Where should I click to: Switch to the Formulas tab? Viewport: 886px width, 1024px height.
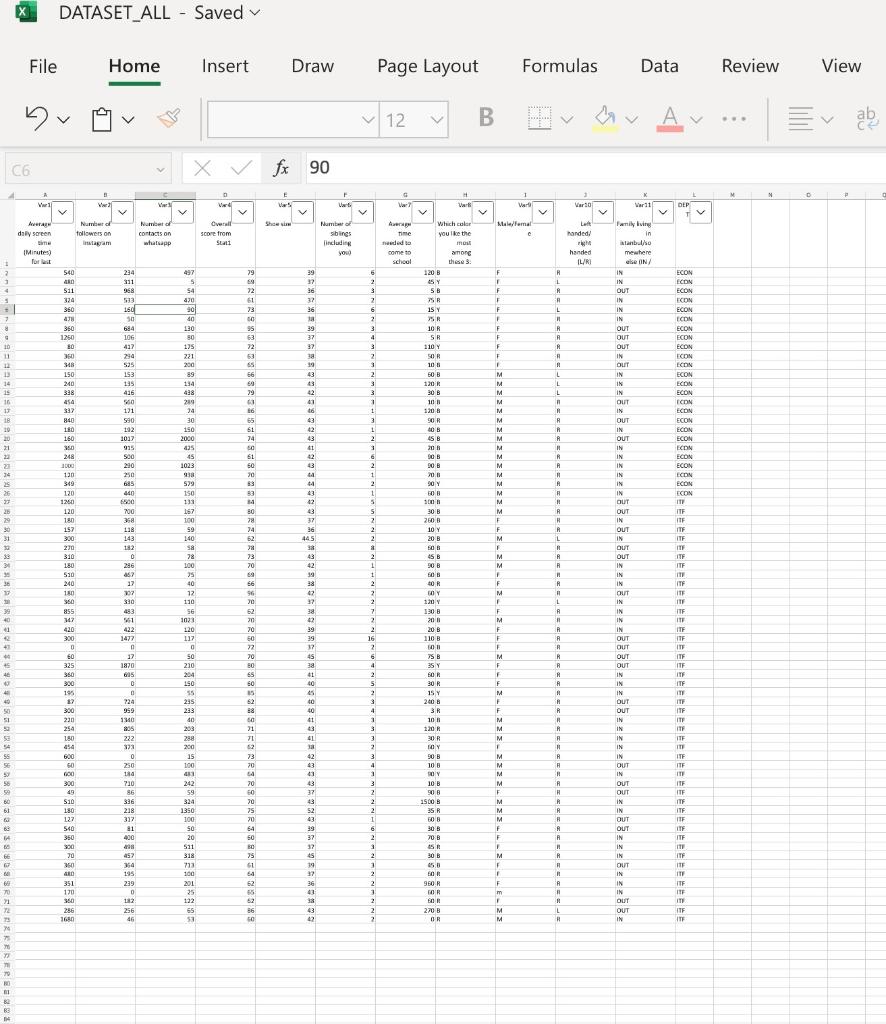pos(559,66)
